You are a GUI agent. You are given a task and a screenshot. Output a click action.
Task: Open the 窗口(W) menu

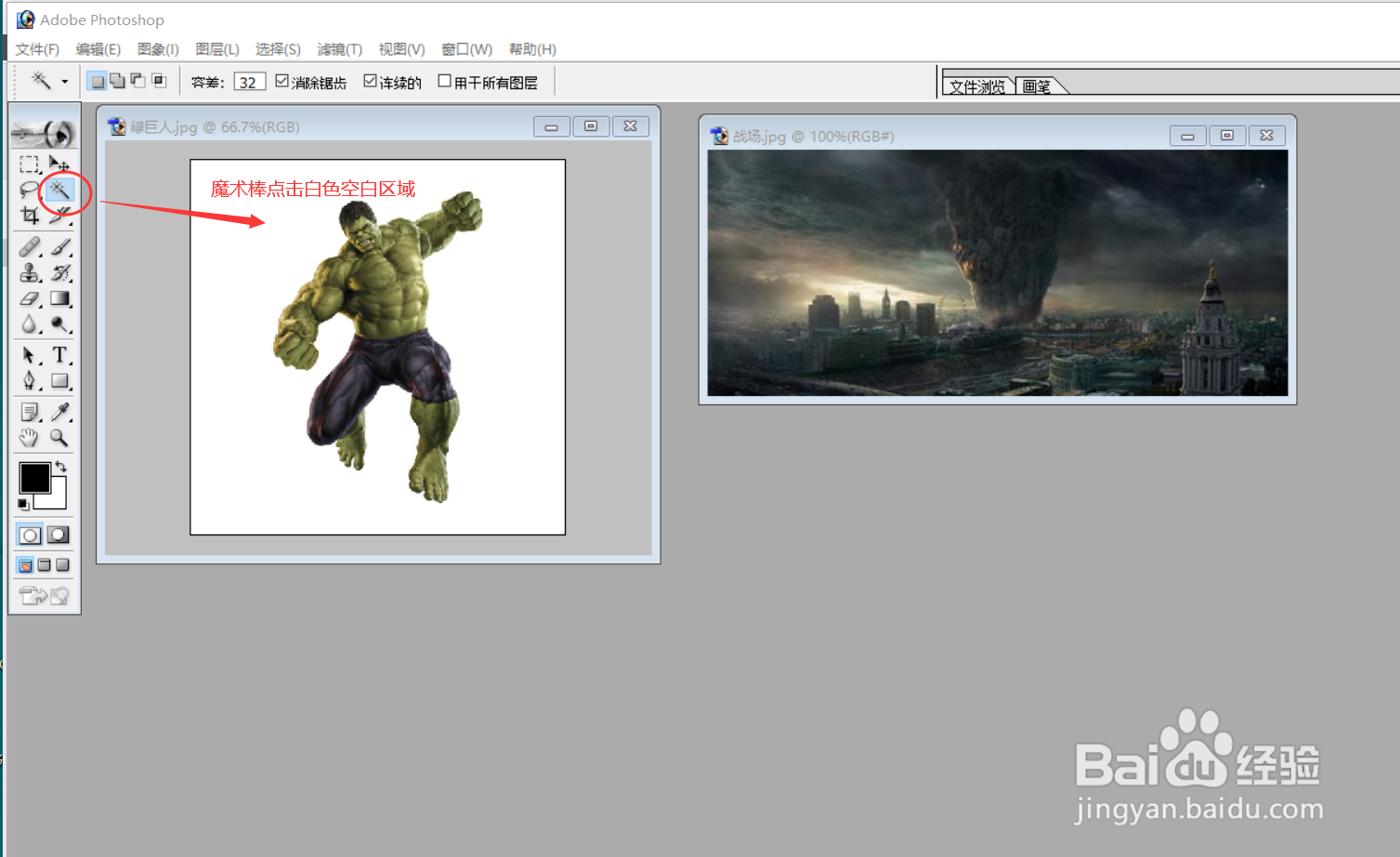pos(466,49)
